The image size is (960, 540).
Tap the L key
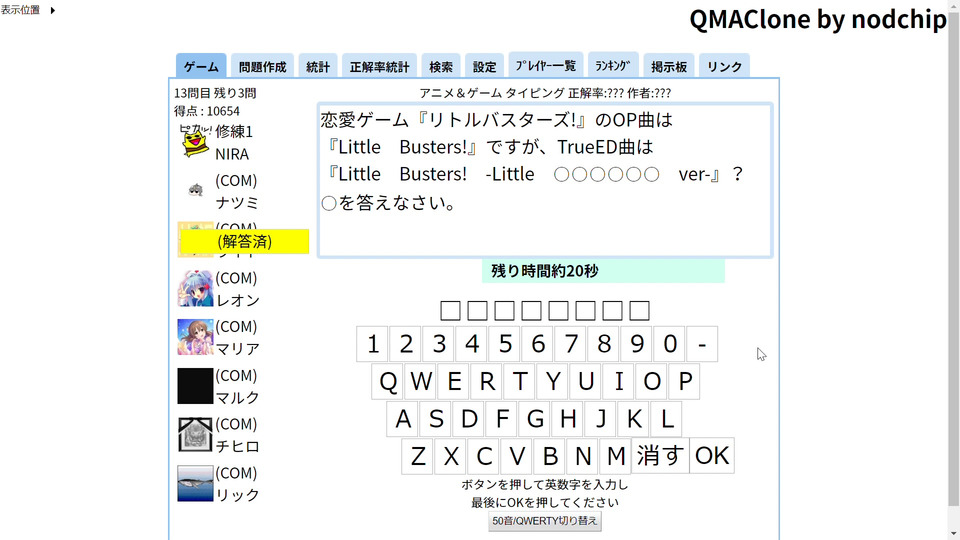667,419
